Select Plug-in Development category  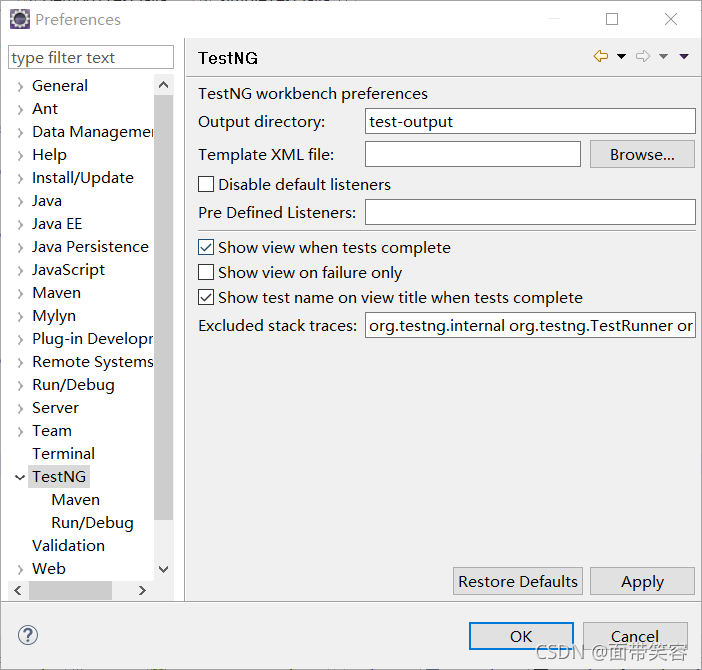pyautogui.click(x=92, y=339)
